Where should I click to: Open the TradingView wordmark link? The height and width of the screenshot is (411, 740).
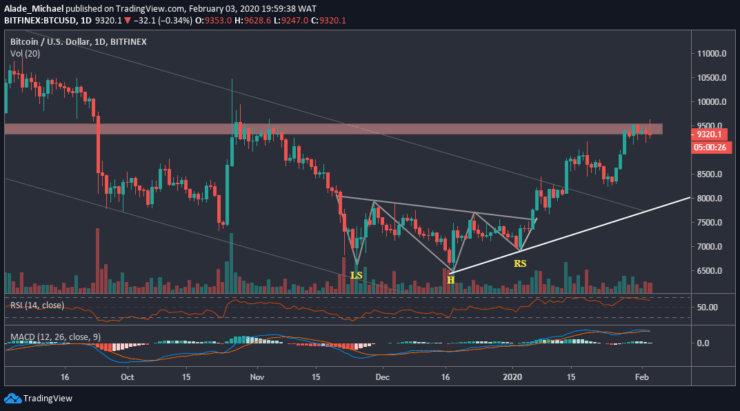pyautogui.click(x=48, y=398)
